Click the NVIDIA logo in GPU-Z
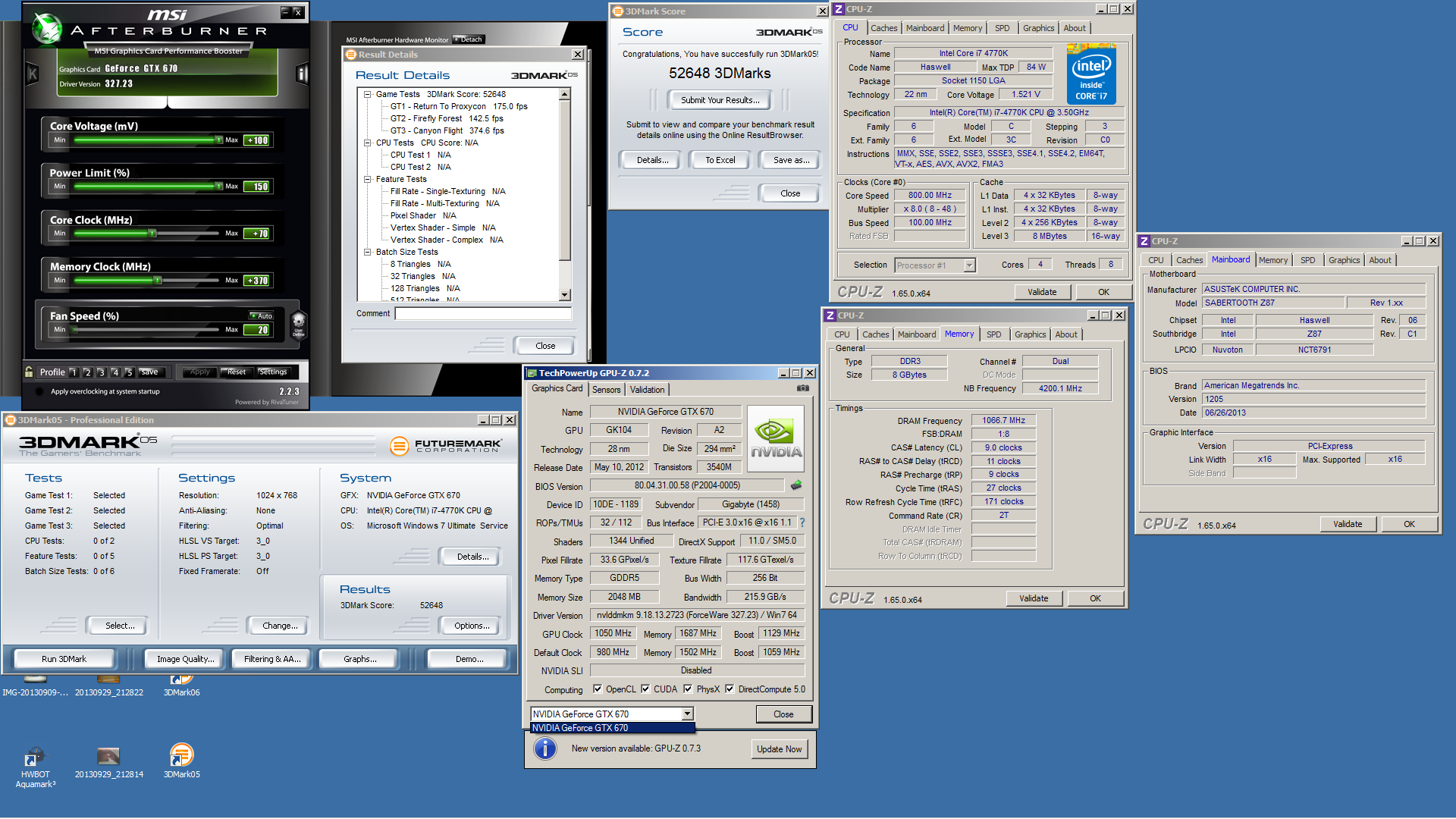Viewport: 1456px width, 819px height. 776,438
